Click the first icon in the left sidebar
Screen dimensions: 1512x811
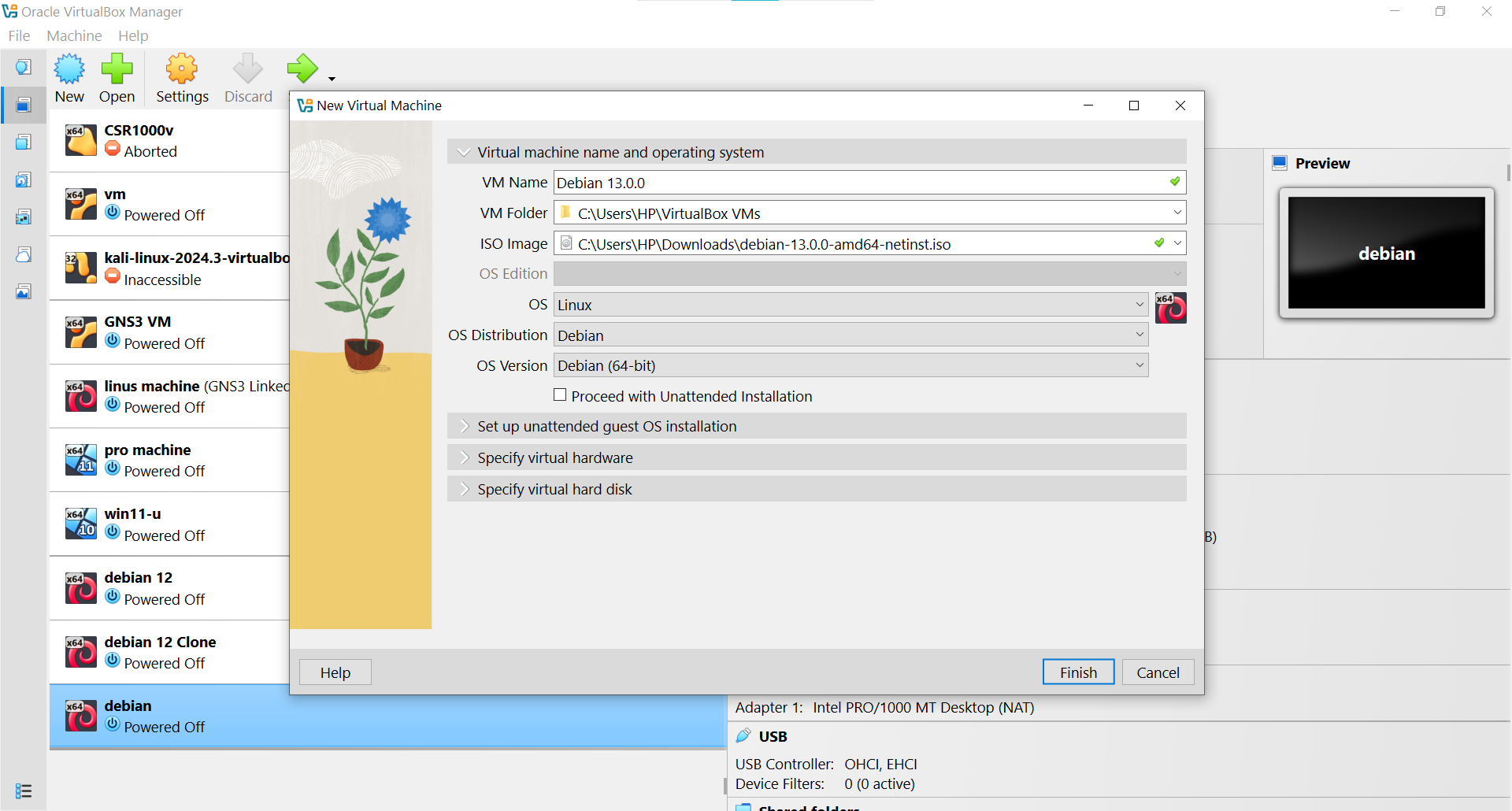24,67
